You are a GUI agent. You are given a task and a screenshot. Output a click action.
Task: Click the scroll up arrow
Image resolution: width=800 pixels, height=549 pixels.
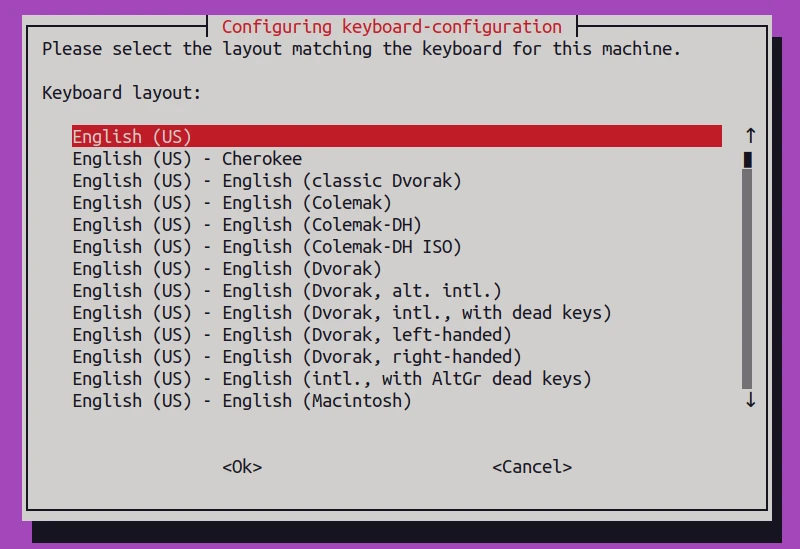pos(750,135)
